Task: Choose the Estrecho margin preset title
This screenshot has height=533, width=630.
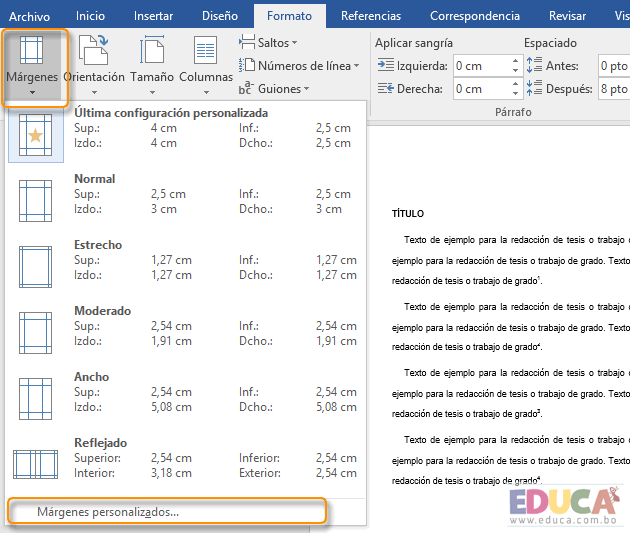Action: [98, 245]
